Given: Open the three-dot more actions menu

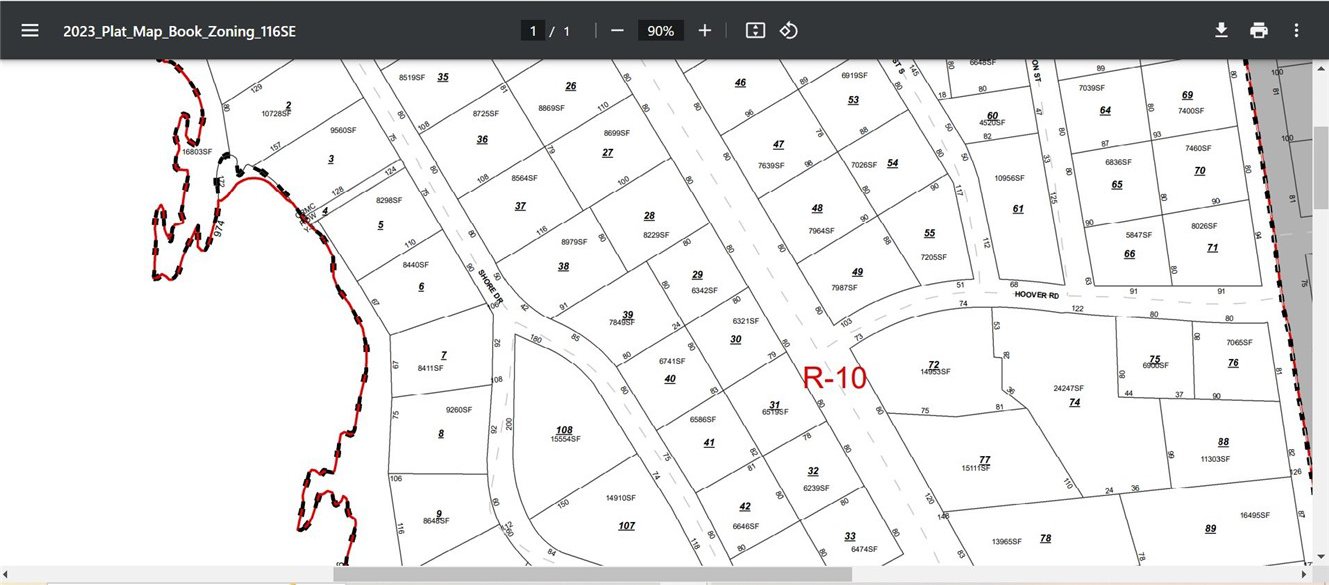Looking at the screenshot, I should (x=1296, y=30).
